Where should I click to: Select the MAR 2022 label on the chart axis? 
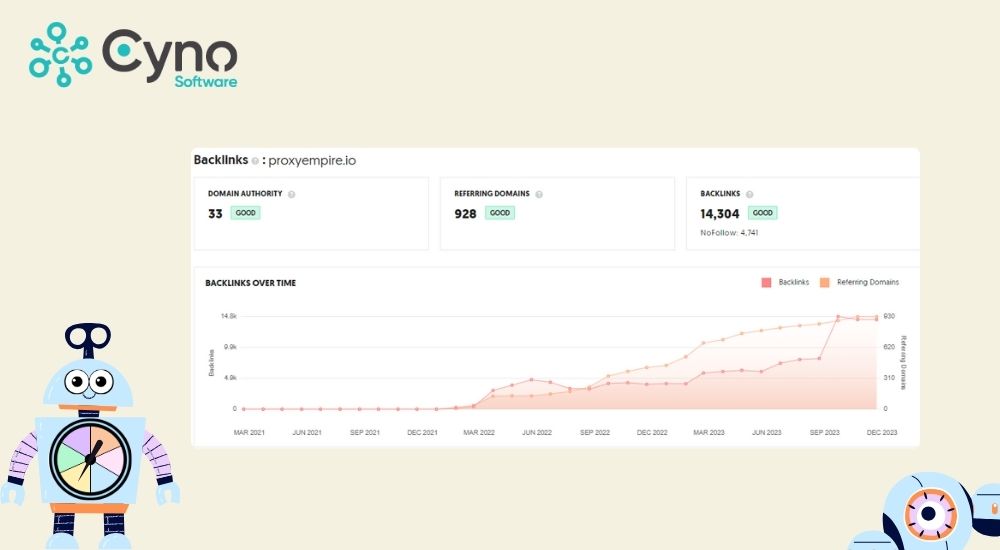pyautogui.click(x=479, y=433)
